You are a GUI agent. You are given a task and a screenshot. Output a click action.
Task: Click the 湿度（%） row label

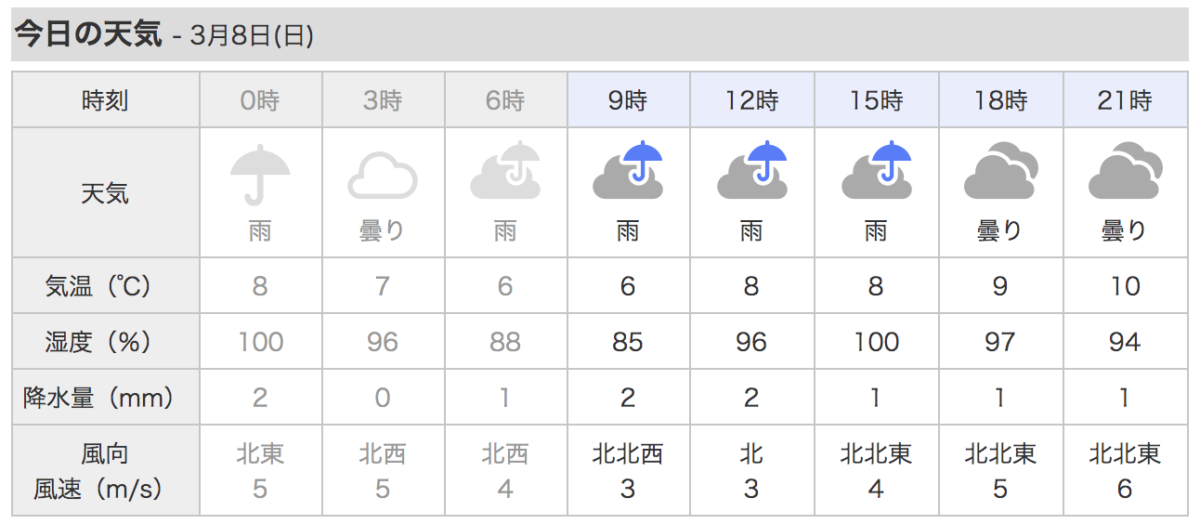(105, 342)
